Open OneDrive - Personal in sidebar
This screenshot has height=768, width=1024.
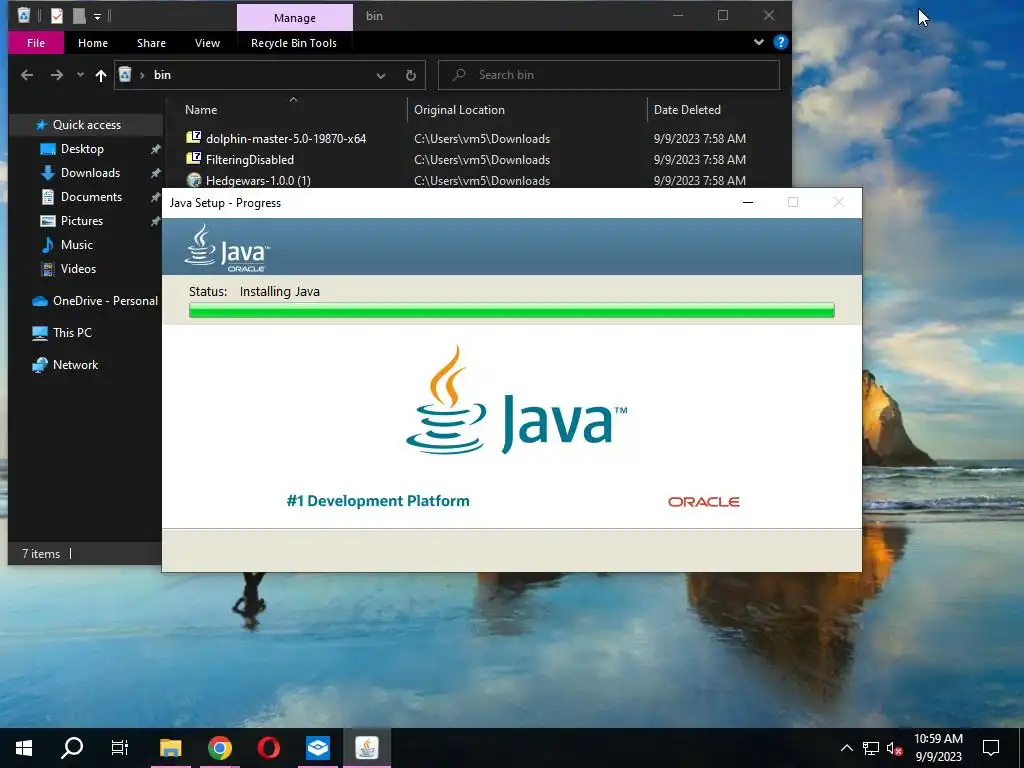click(x=95, y=301)
